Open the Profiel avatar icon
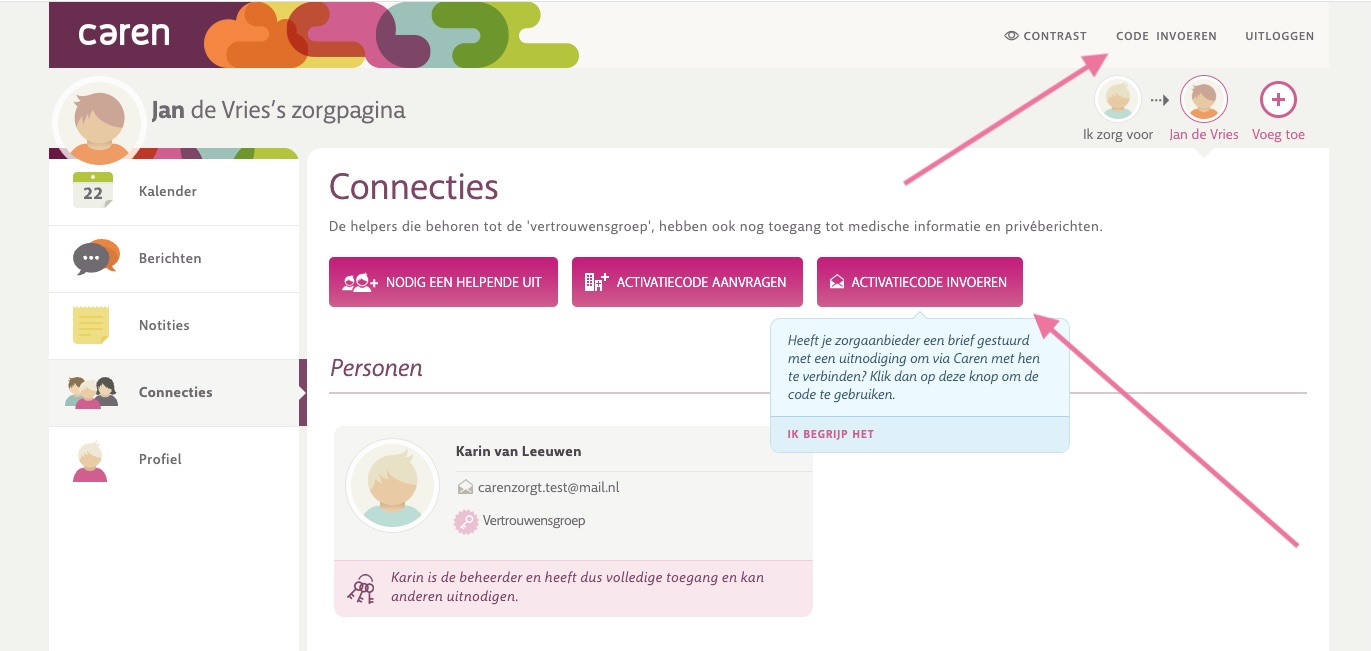The image size is (1371, 651). point(90,461)
